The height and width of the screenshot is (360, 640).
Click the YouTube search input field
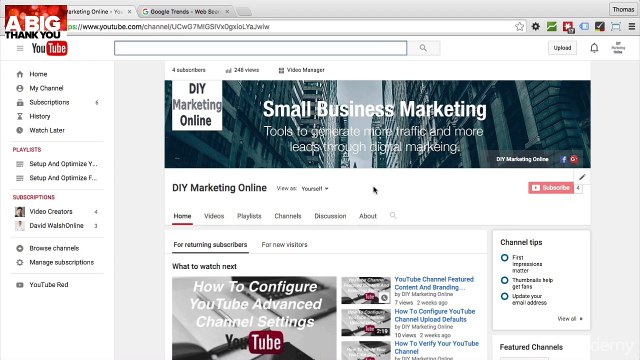(260, 48)
